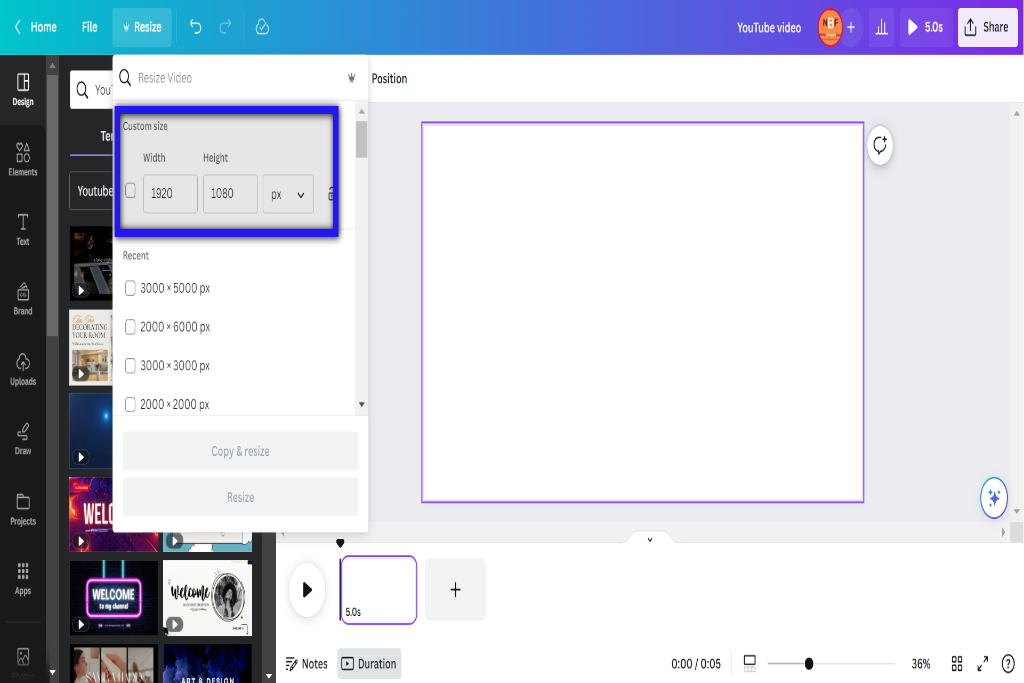Screen dimensions: 1024x683
Task: Open the Projects panel
Action: 23,509
